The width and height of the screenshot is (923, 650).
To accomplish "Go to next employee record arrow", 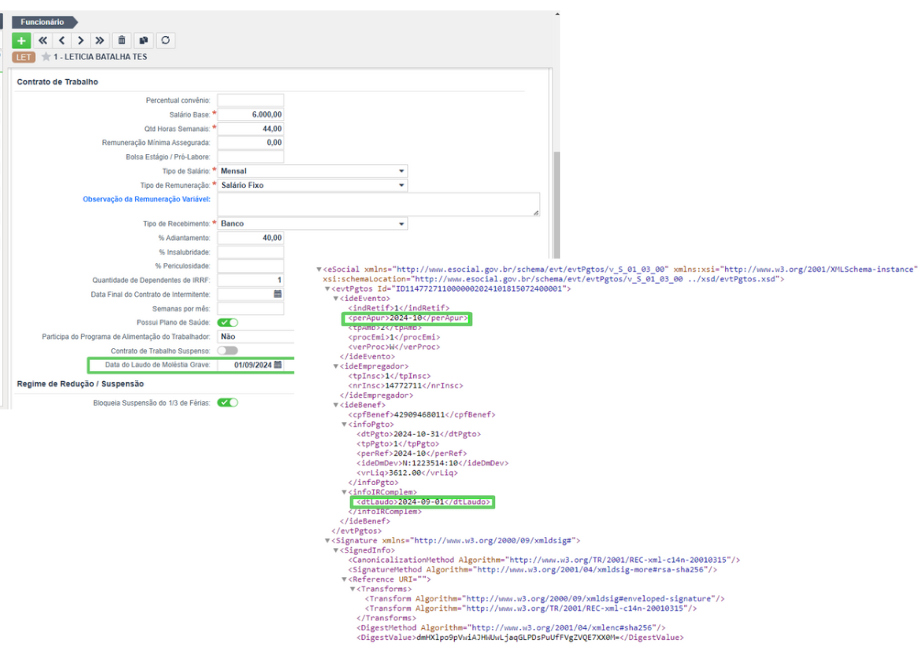I will pyautogui.click(x=81, y=41).
